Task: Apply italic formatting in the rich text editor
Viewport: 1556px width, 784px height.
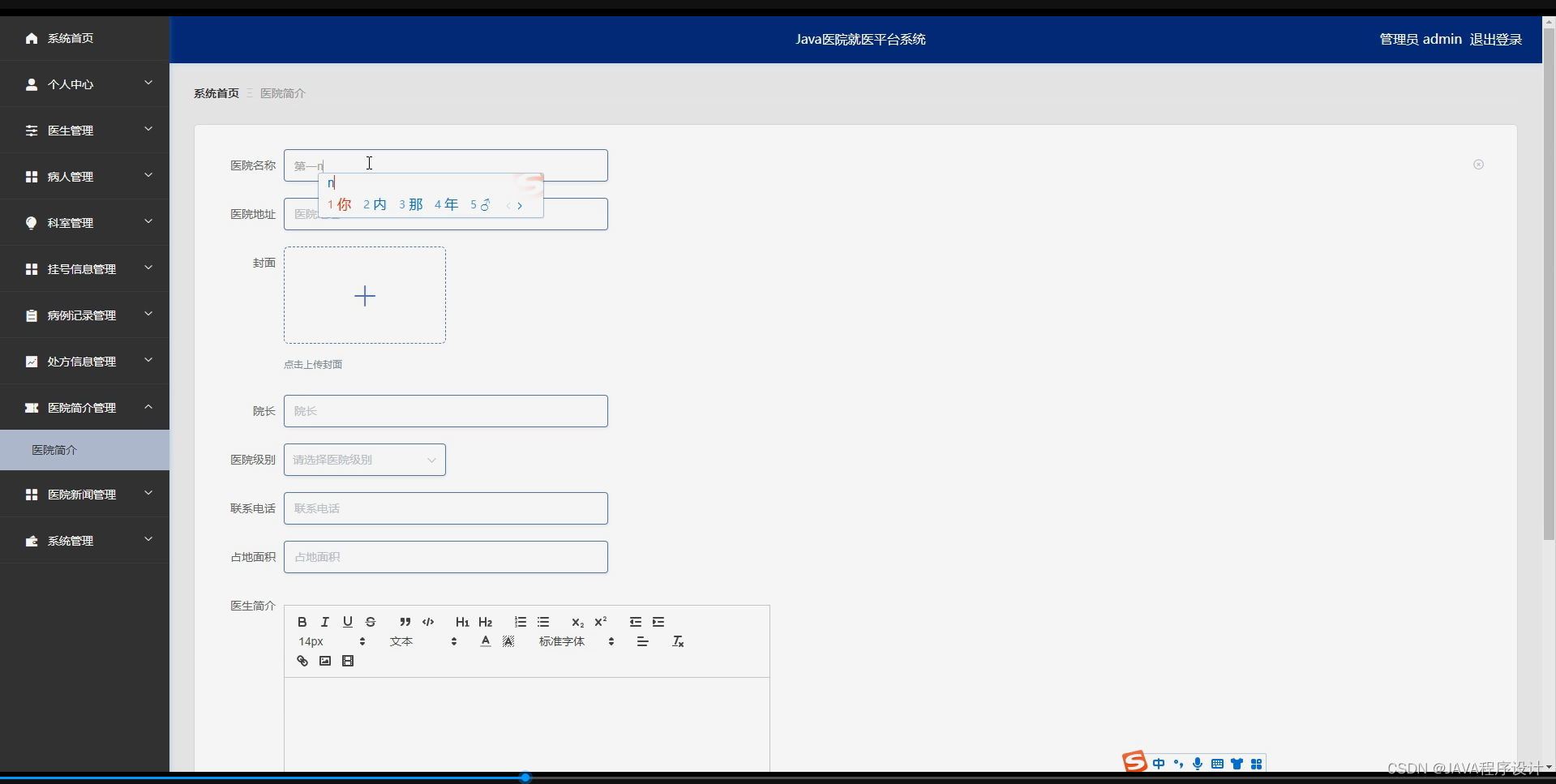Action: coord(324,622)
